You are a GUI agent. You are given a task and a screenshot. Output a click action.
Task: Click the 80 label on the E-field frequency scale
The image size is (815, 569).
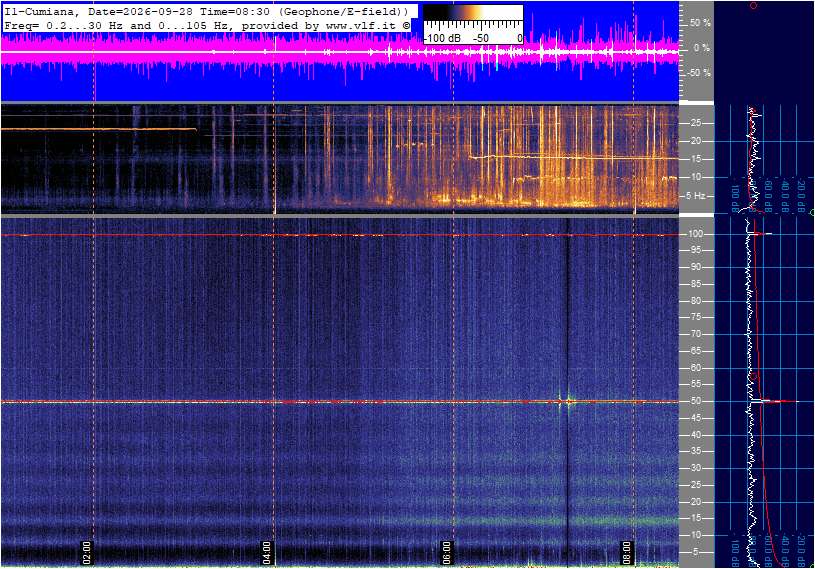click(x=695, y=301)
